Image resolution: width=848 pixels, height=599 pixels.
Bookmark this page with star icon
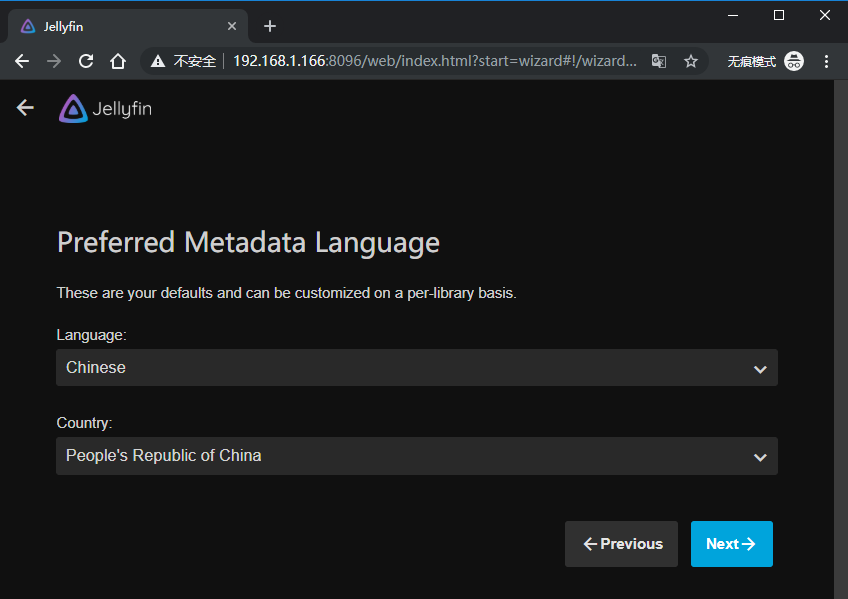click(x=690, y=61)
